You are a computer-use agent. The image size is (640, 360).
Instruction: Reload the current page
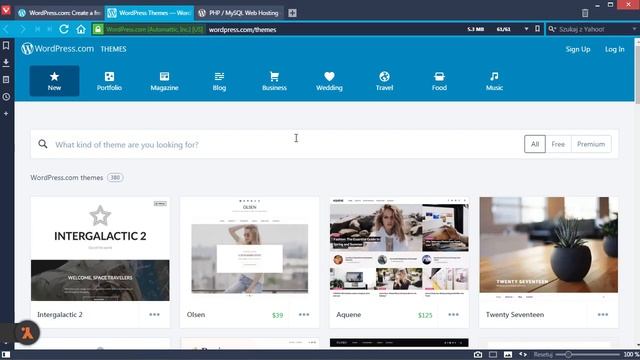click(x=64, y=29)
